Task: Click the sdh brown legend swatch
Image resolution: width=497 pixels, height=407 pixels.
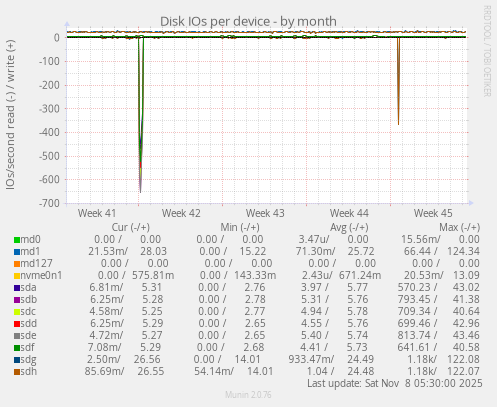Action: pos(17,372)
